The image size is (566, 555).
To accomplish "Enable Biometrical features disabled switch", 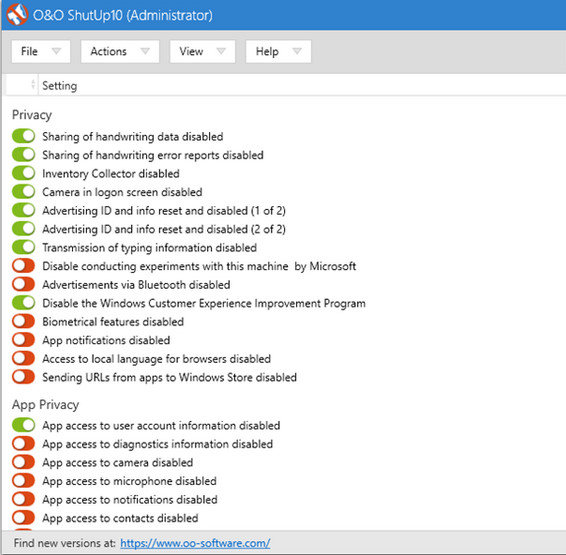I will [x=23, y=321].
